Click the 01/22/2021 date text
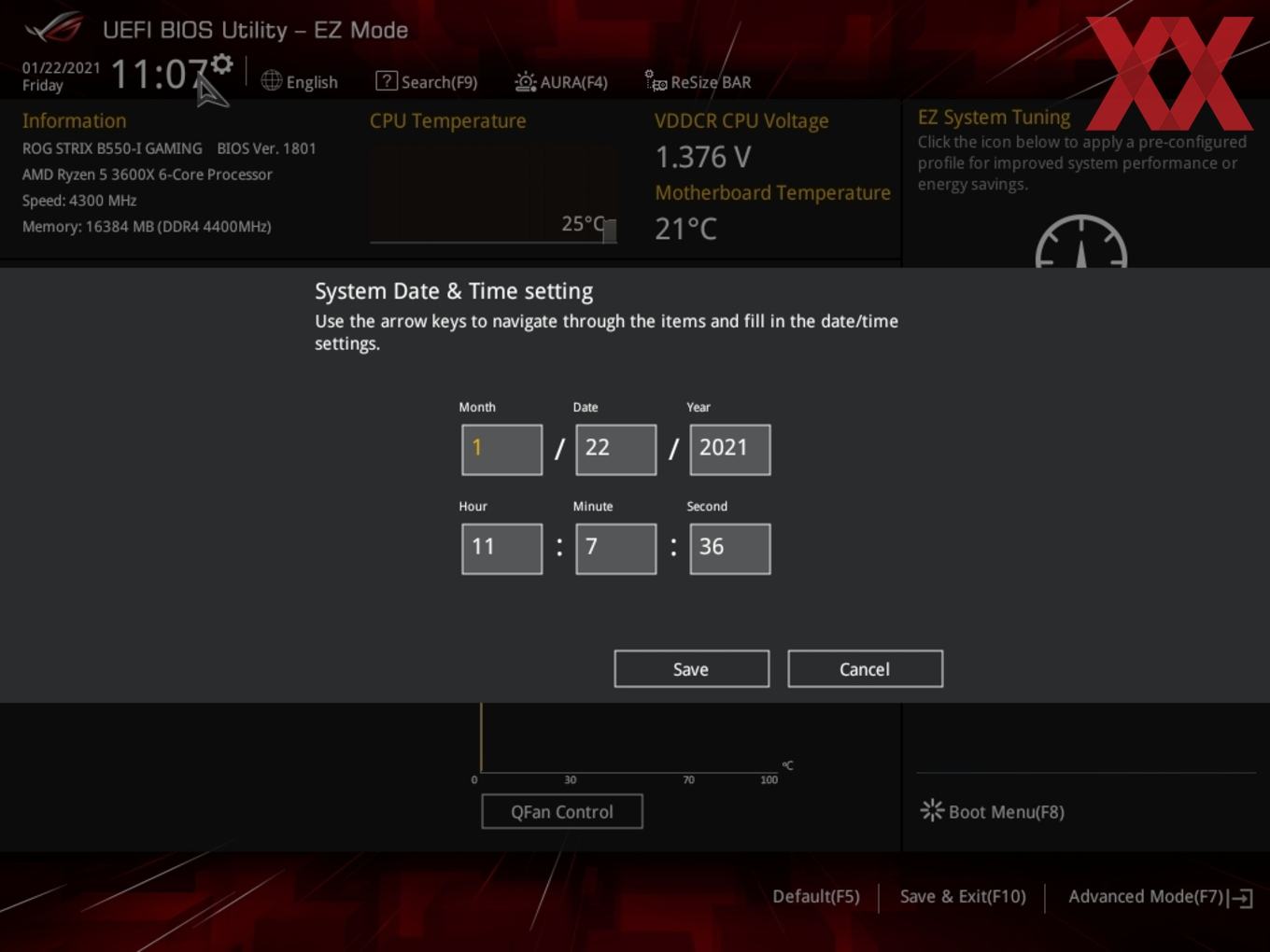This screenshot has height=952, width=1270. click(62, 68)
